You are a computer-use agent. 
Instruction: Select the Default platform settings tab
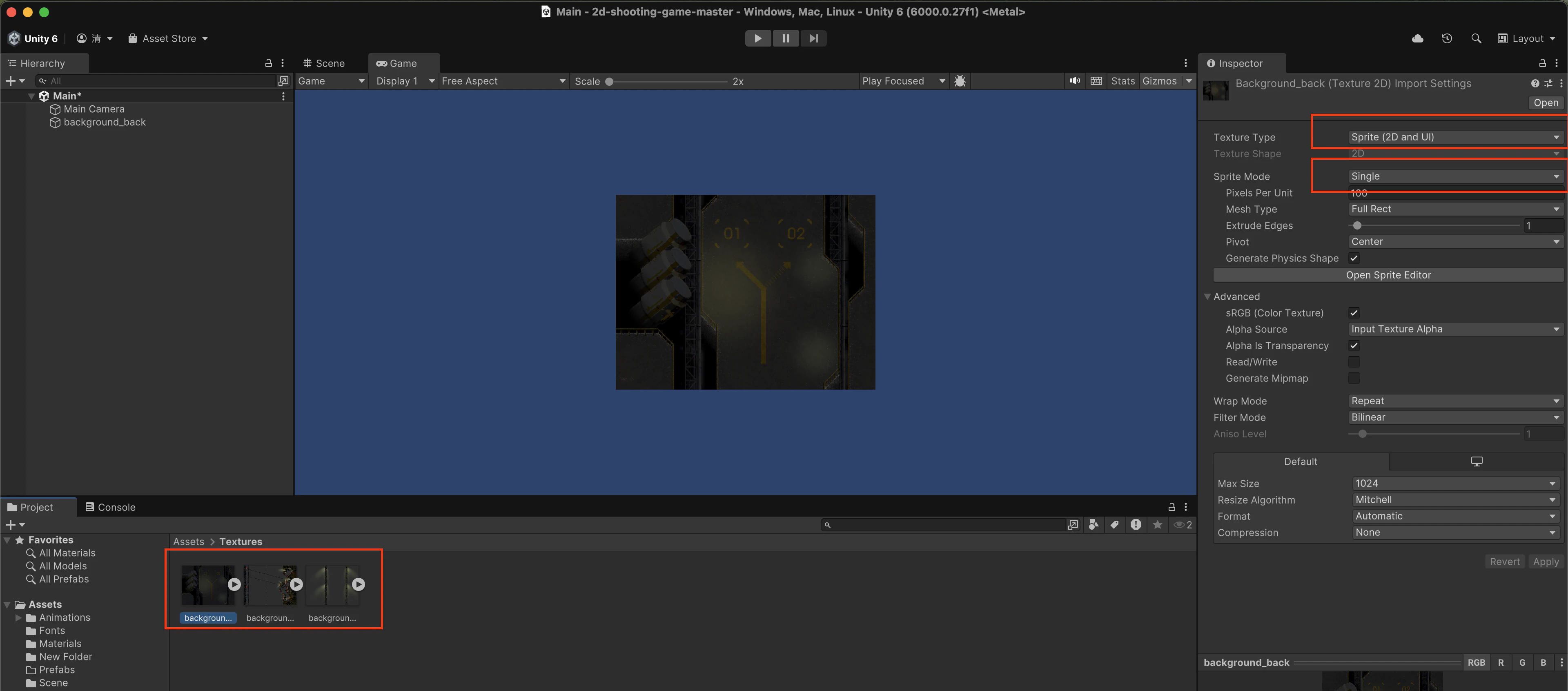click(1301, 462)
